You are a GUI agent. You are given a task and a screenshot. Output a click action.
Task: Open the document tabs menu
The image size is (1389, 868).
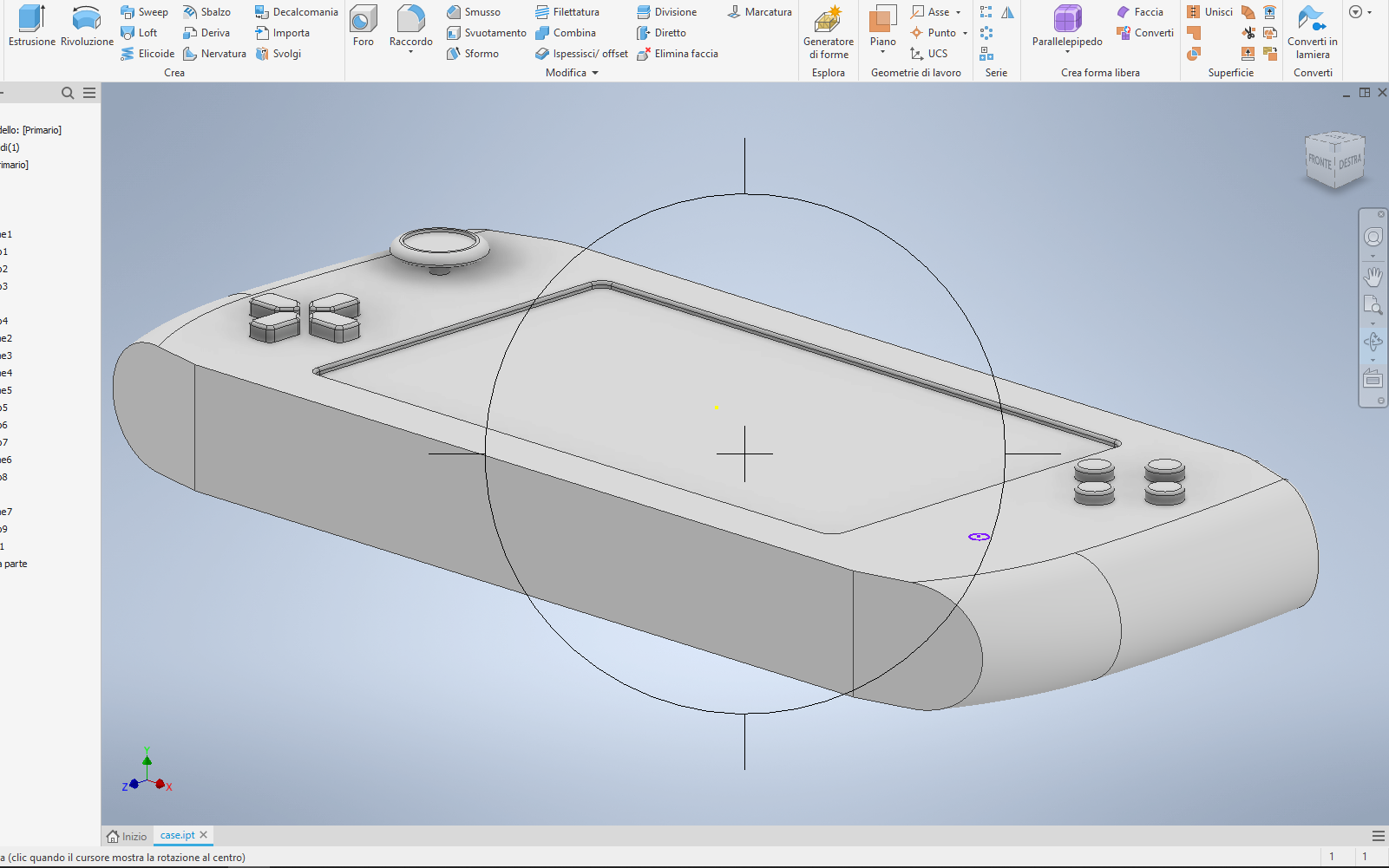point(1379,836)
